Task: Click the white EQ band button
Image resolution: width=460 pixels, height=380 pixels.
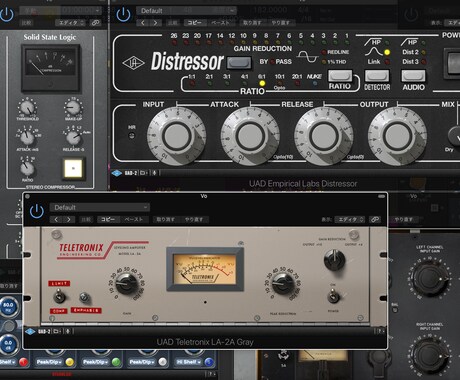Action: pos(162,362)
